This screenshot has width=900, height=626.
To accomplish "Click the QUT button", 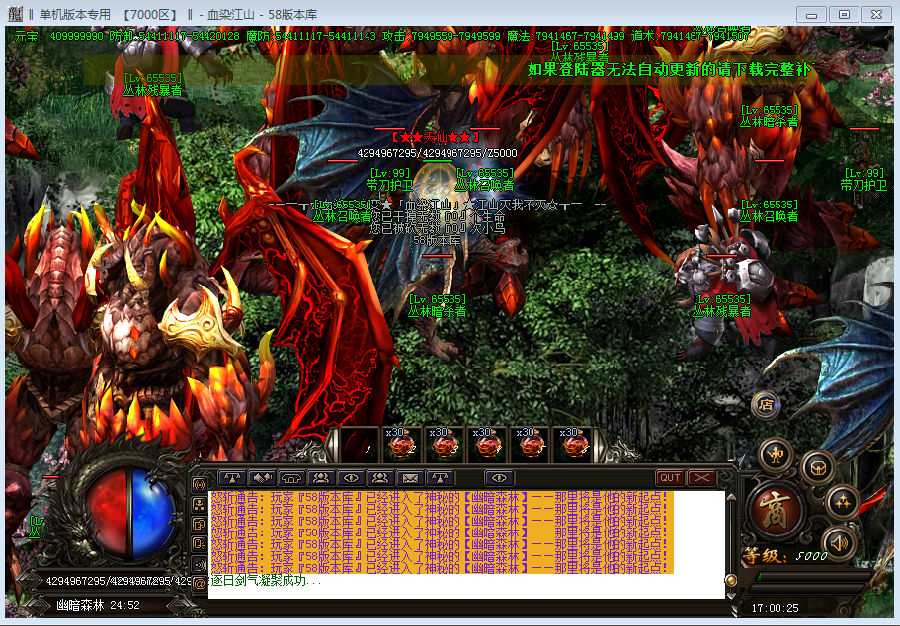I will 670,477.
